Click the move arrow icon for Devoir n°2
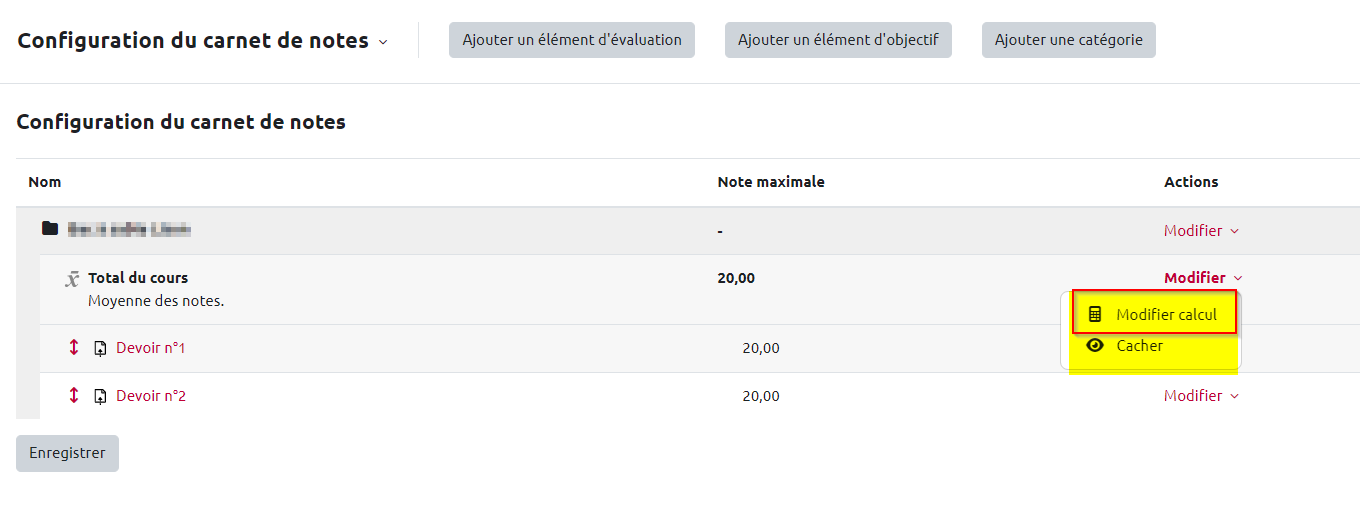Screen dimensions: 1360x507 73,396
